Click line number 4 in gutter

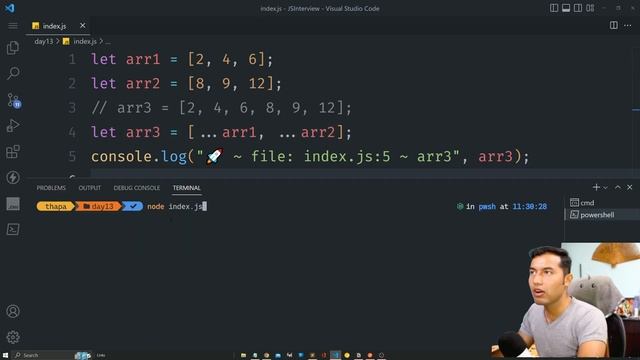[72, 133]
